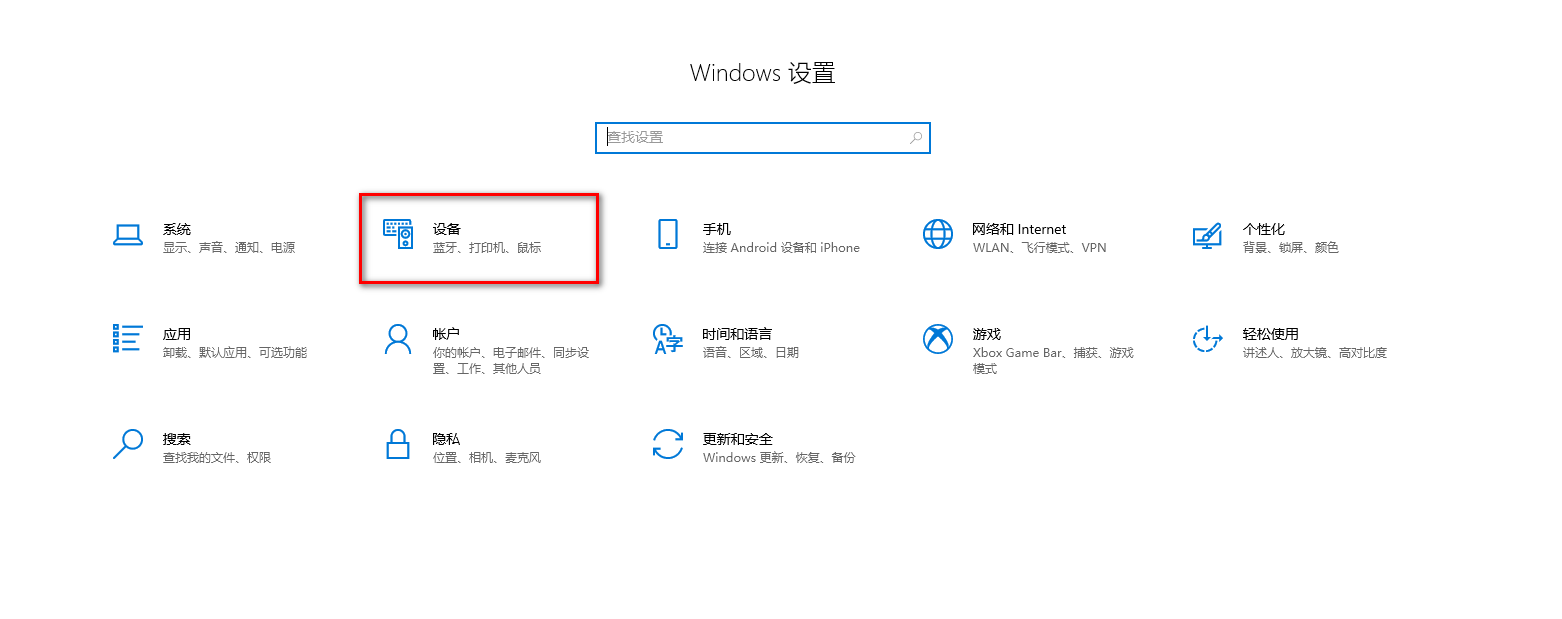Open the Windows 更新、恢复、备份 description link
Screen dimensions: 1562x619
(x=778, y=458)
